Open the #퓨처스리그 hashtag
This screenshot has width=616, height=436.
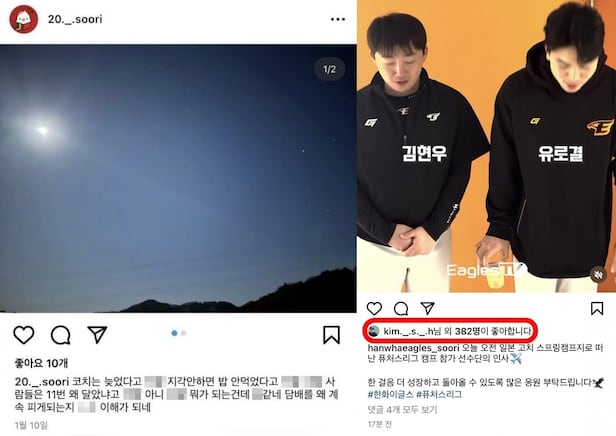tap(439, 394)
